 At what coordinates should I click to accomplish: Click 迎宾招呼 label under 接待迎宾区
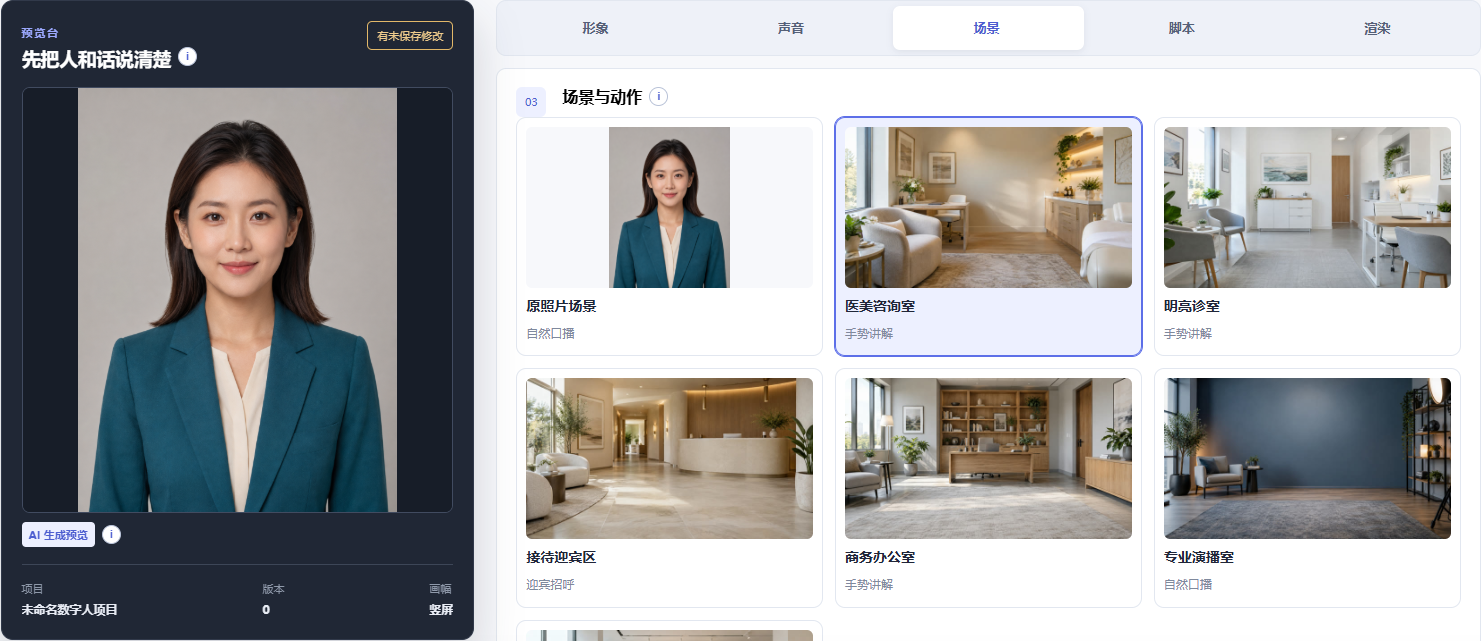550,584
